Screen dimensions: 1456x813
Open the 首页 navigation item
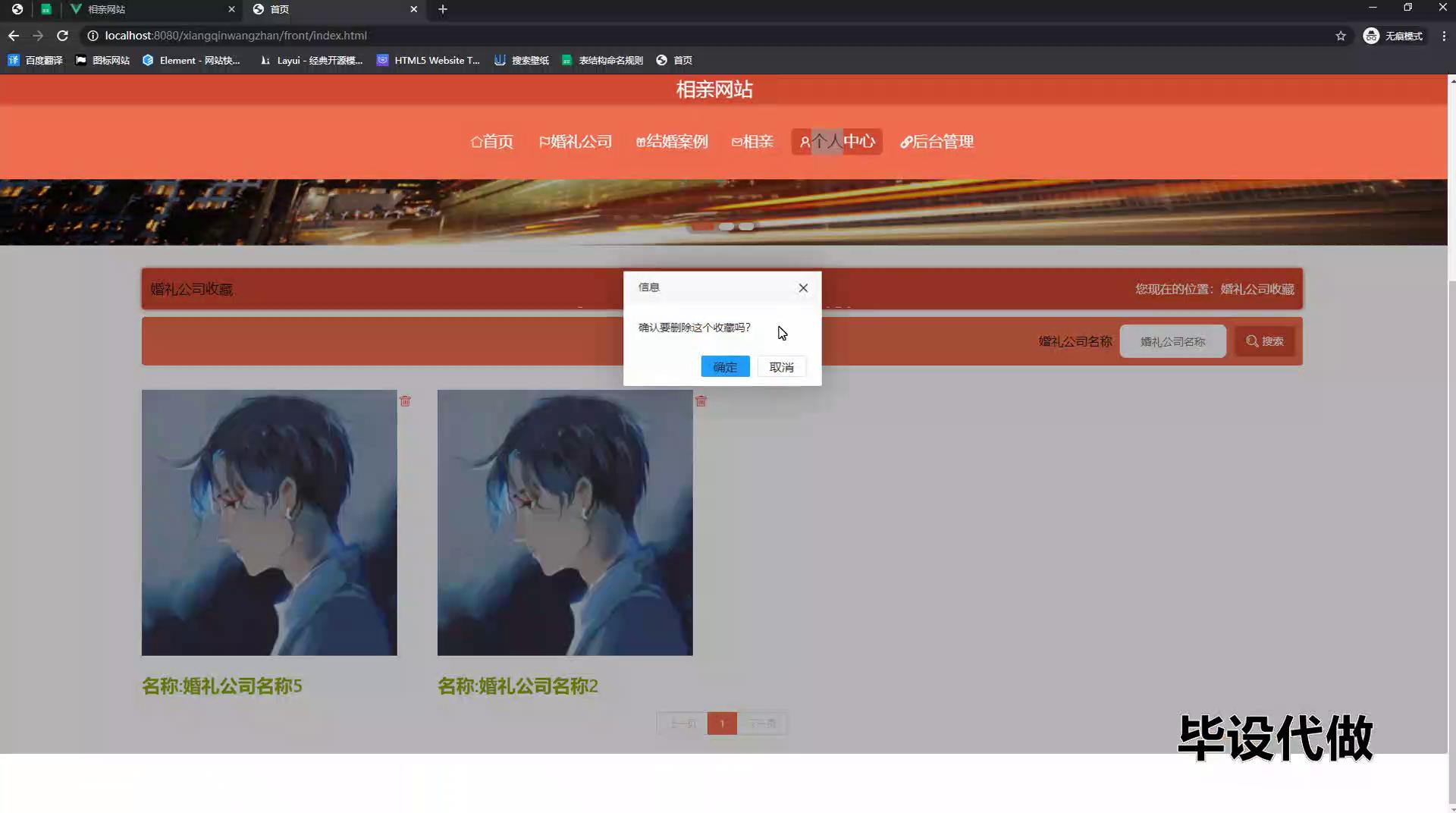[491, 142]
